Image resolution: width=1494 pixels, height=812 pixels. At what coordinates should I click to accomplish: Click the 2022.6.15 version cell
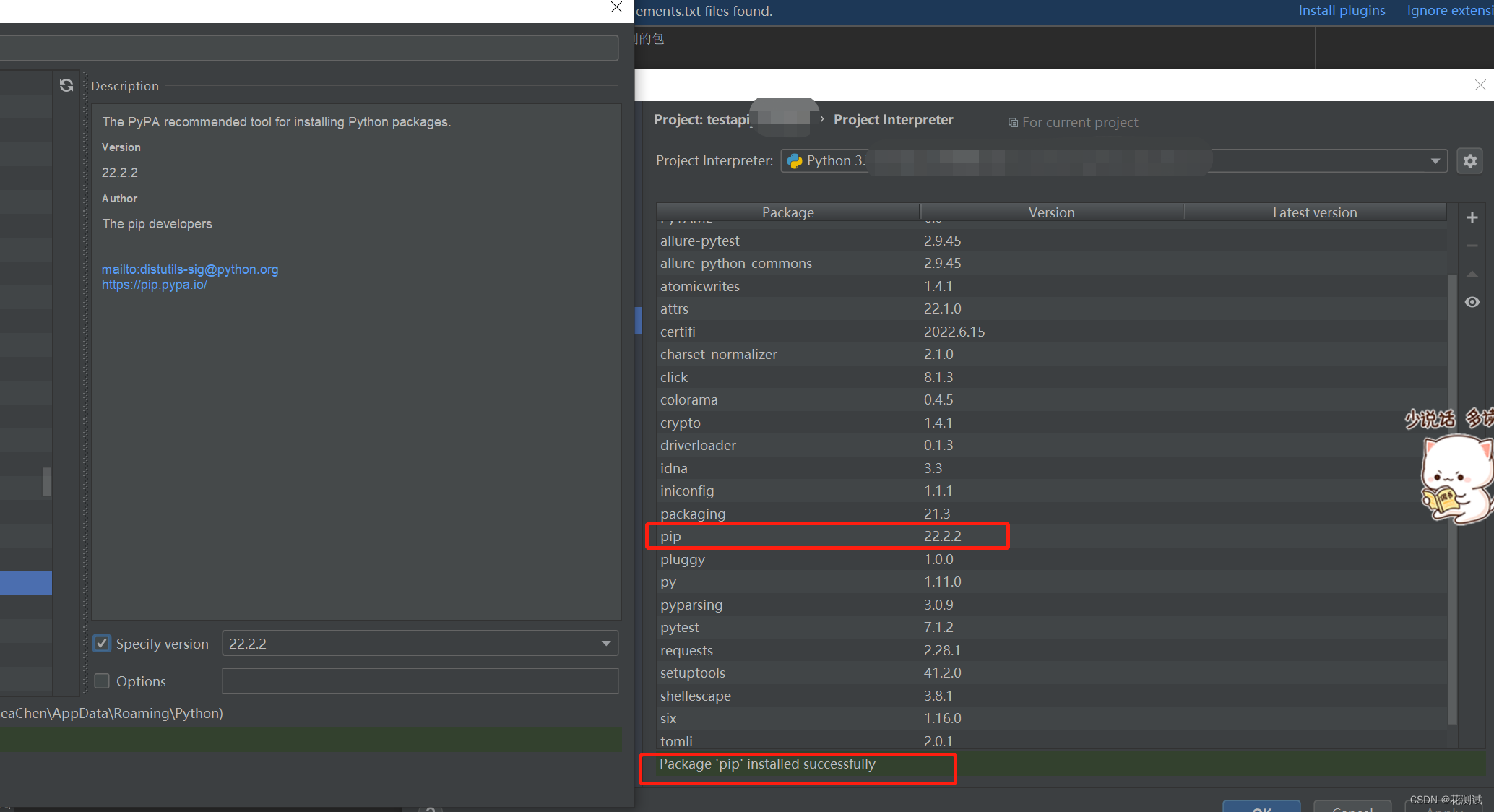(x=954, y=332)
